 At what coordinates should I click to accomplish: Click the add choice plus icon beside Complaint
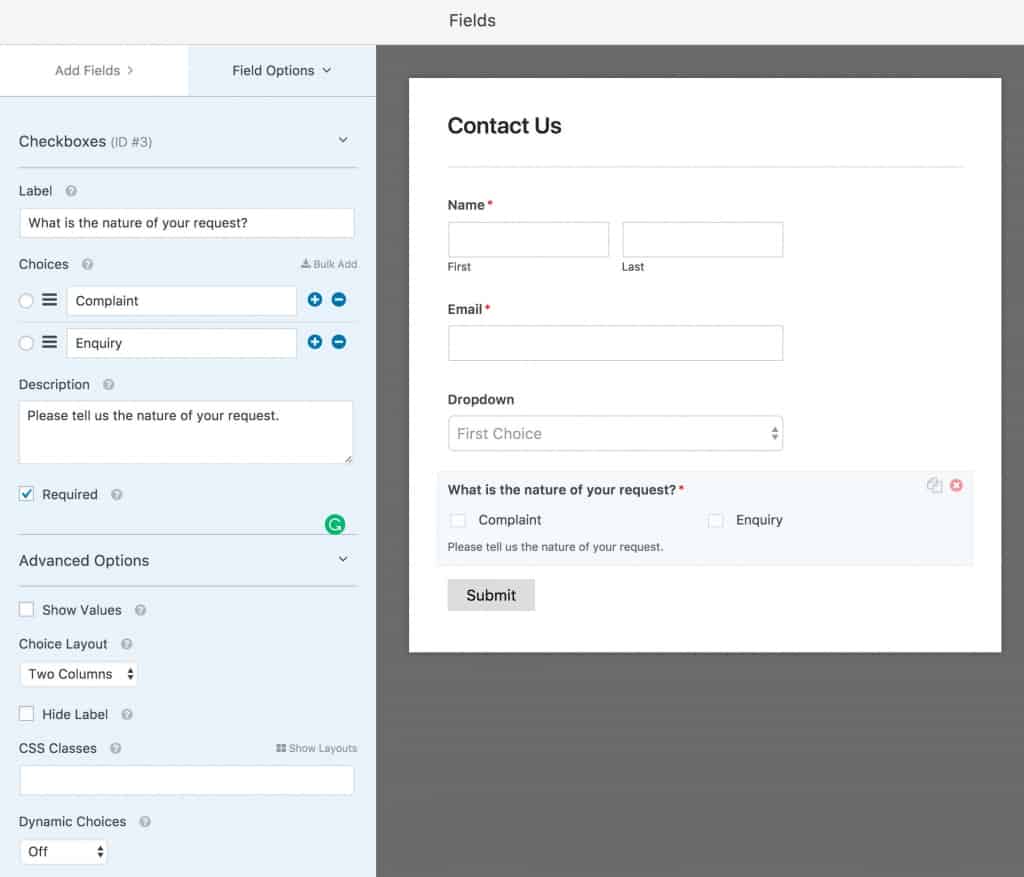tap(315, 300)
